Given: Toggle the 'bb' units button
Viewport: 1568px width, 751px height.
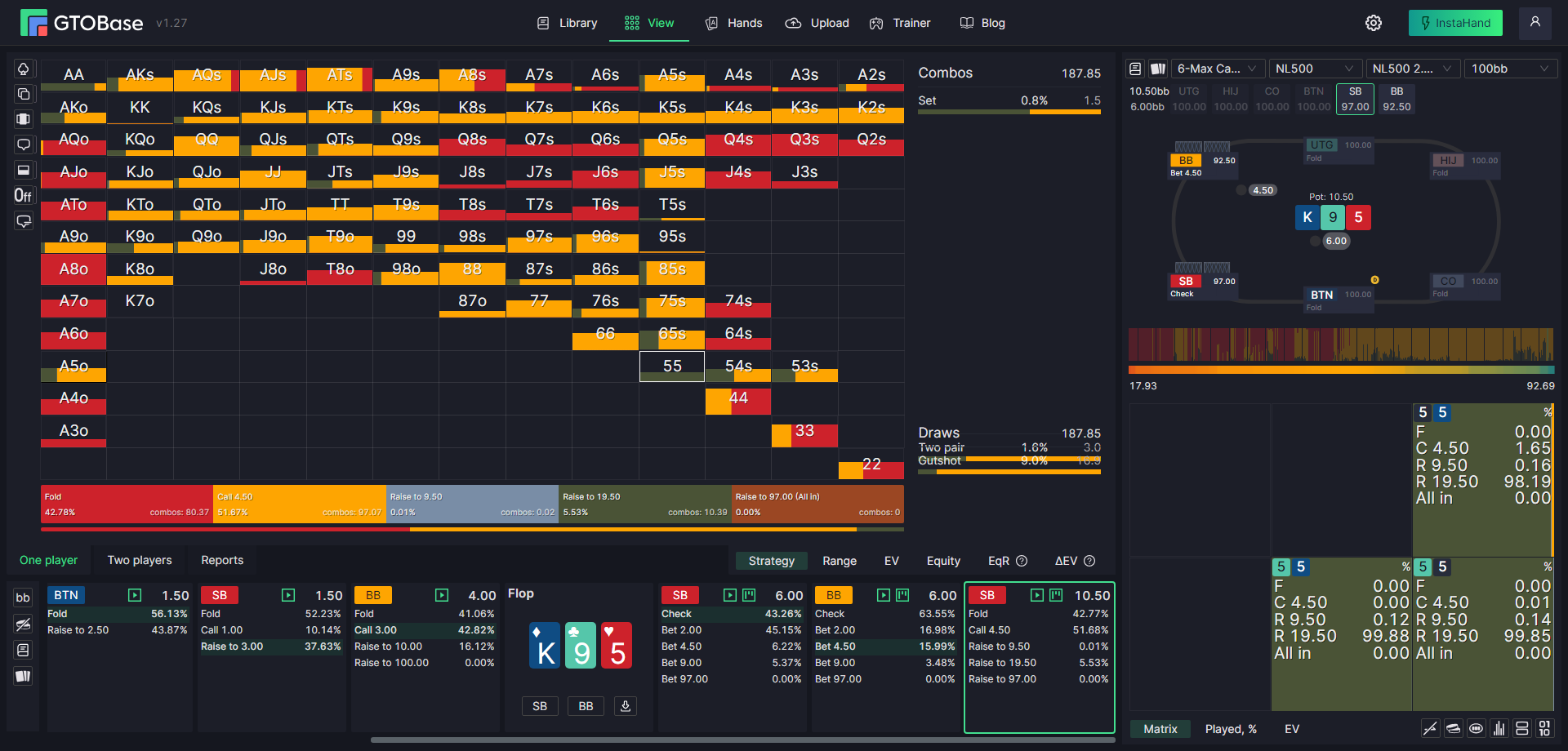Looking at the screenshot, I should pyautogui.click(x=23, y=598).
